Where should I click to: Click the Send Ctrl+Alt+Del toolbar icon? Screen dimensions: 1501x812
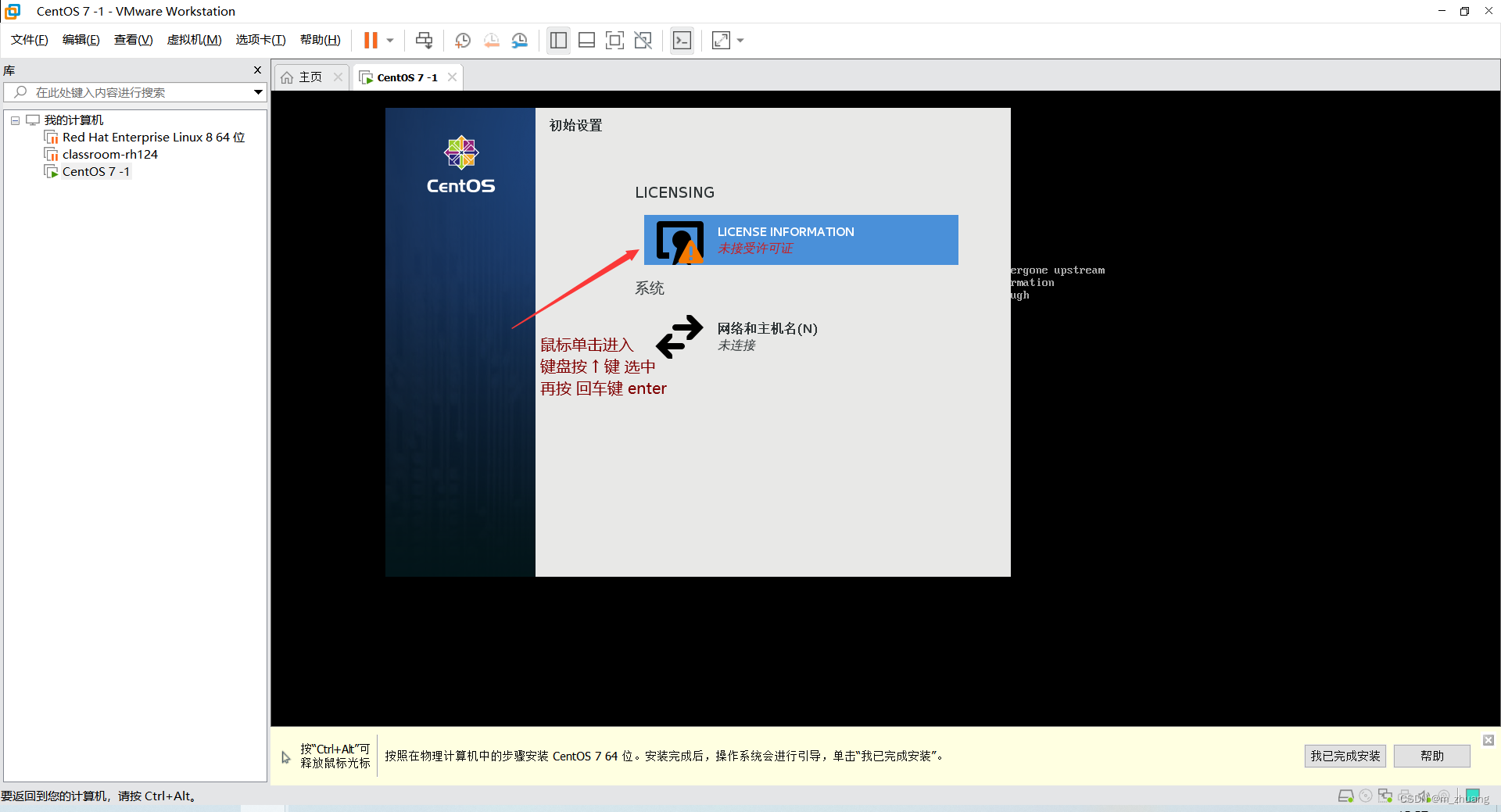[x=425, y=40]
